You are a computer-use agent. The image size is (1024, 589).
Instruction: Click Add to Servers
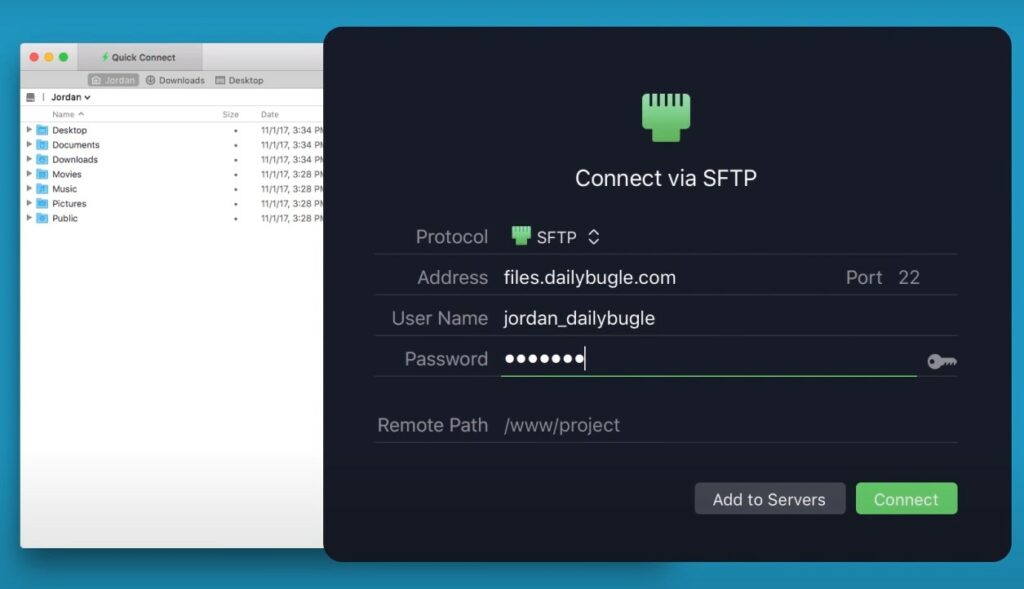coord(769,498)
